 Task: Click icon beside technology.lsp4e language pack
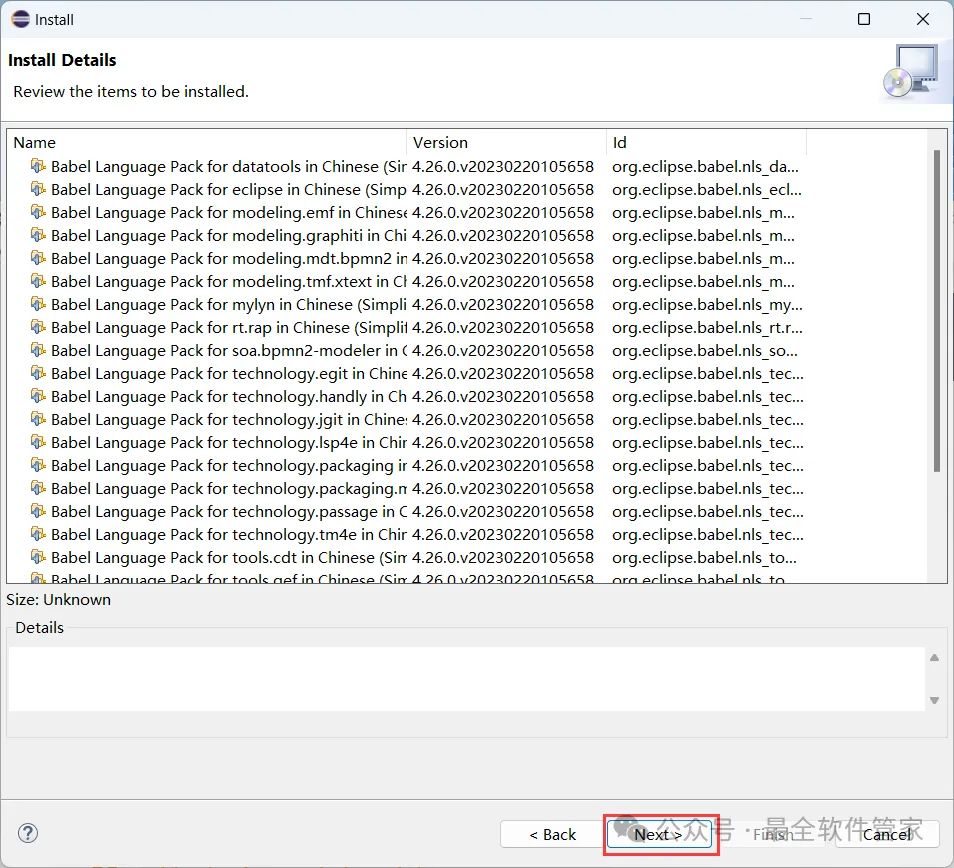[x=38, y=442]
